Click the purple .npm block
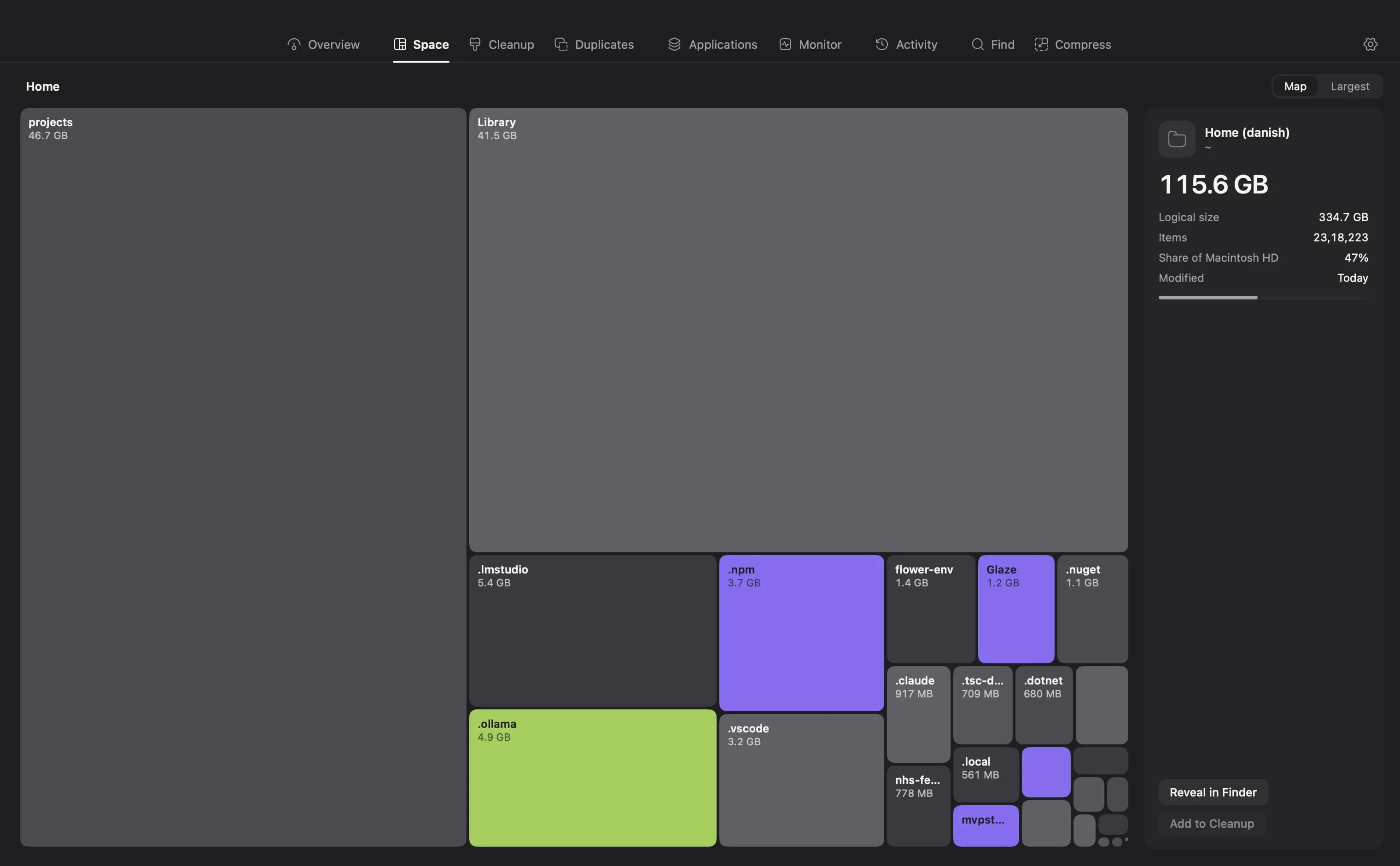The width and height of the screenshot is (1400, 866). coord(801,633)
